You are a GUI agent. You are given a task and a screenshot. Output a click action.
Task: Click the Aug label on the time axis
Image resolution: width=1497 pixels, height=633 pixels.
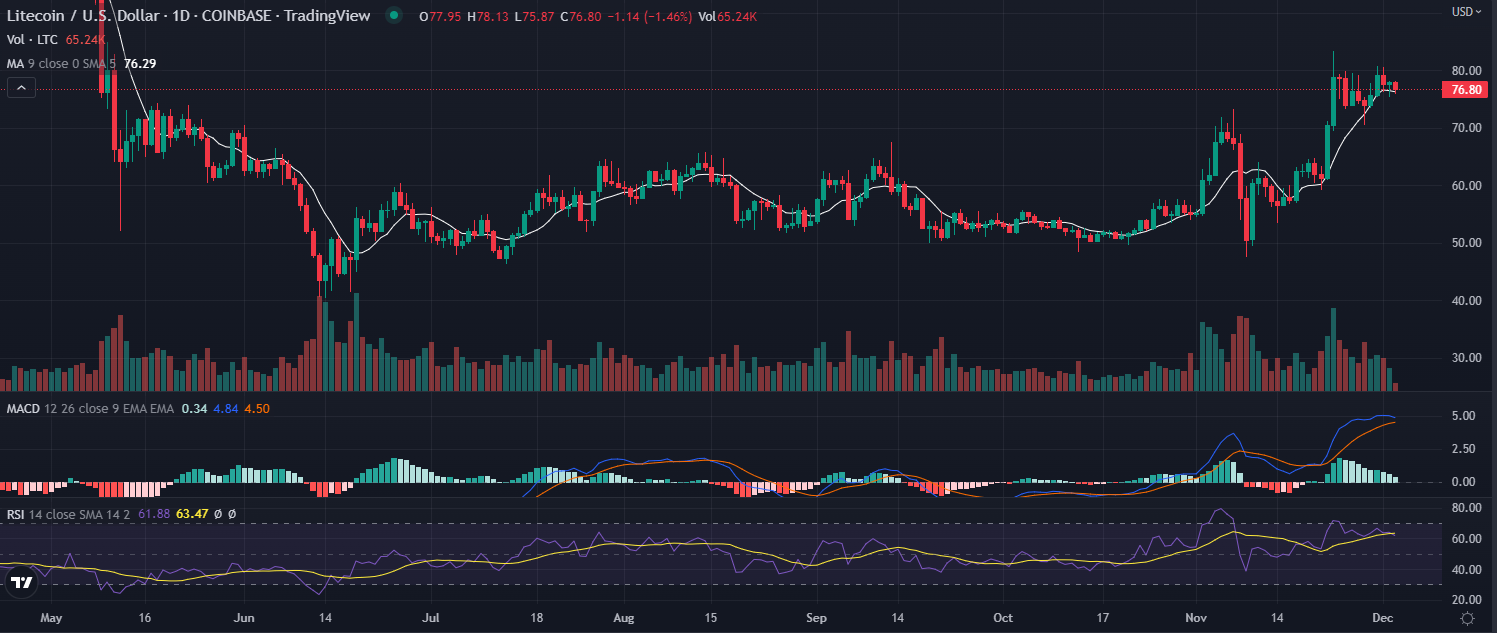(x=622, y=619)
